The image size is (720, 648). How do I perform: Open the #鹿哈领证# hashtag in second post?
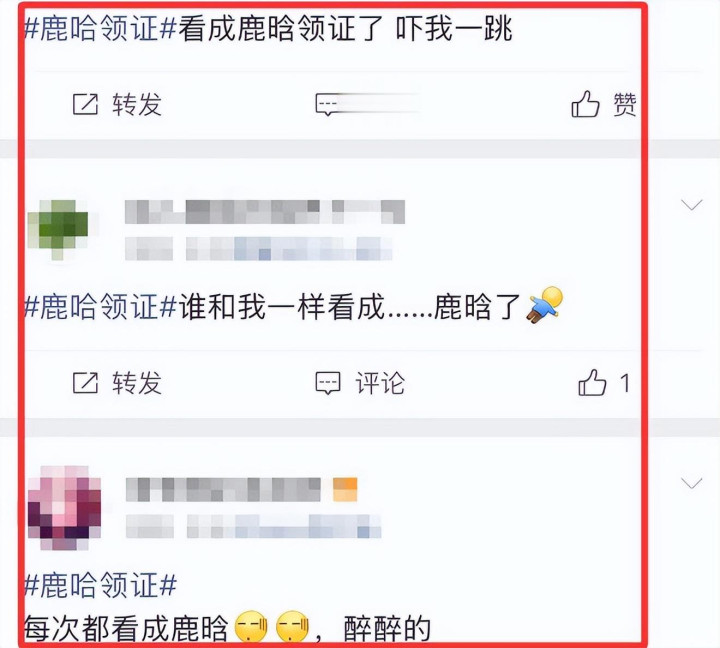pyautogui.click(x=100, y=306)
